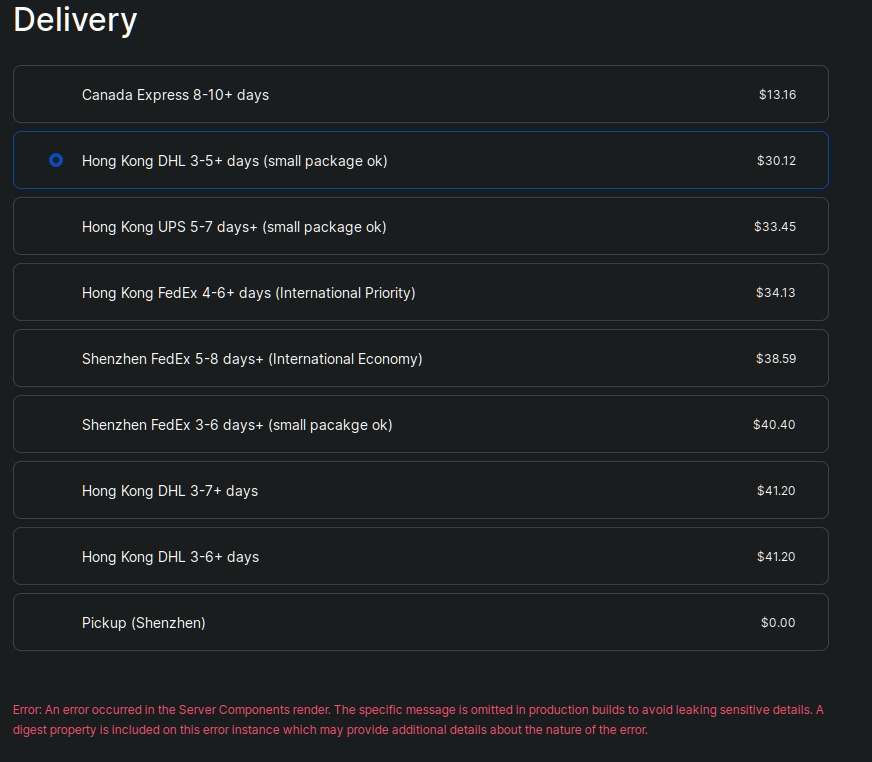Click the selected Hong Kong DHL 3-5+ days radio
The height and width of the screenshot is (762, 872).
pyautogui.click(x=56, y=160)
